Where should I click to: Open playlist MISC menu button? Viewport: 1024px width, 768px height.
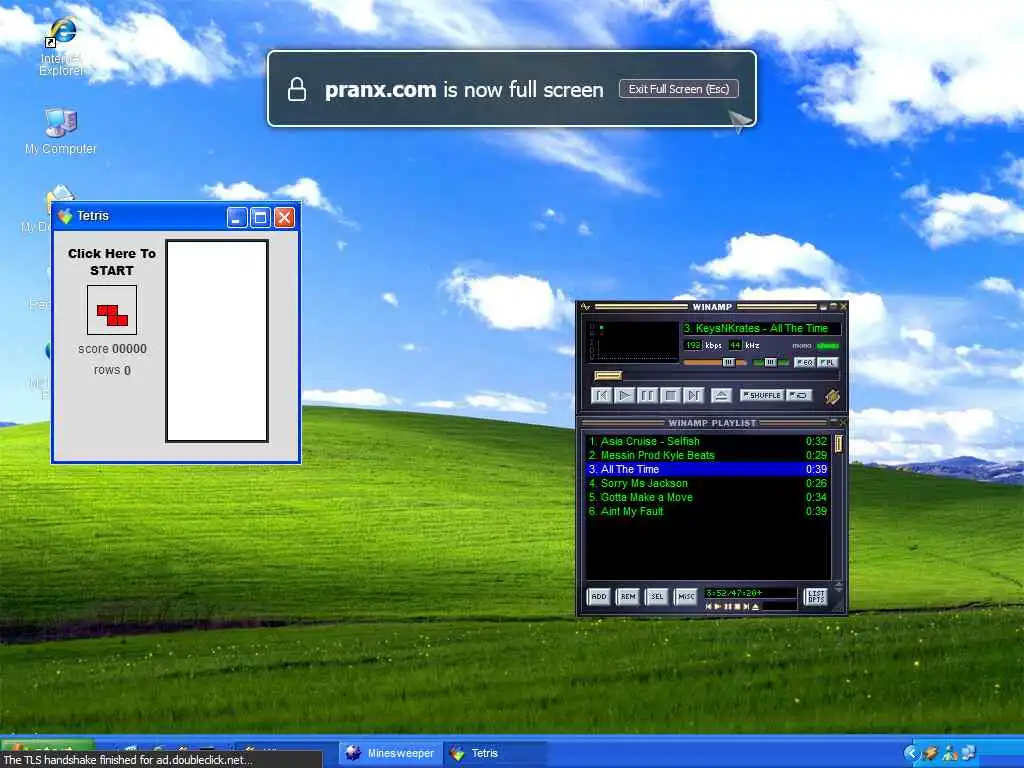686,596
